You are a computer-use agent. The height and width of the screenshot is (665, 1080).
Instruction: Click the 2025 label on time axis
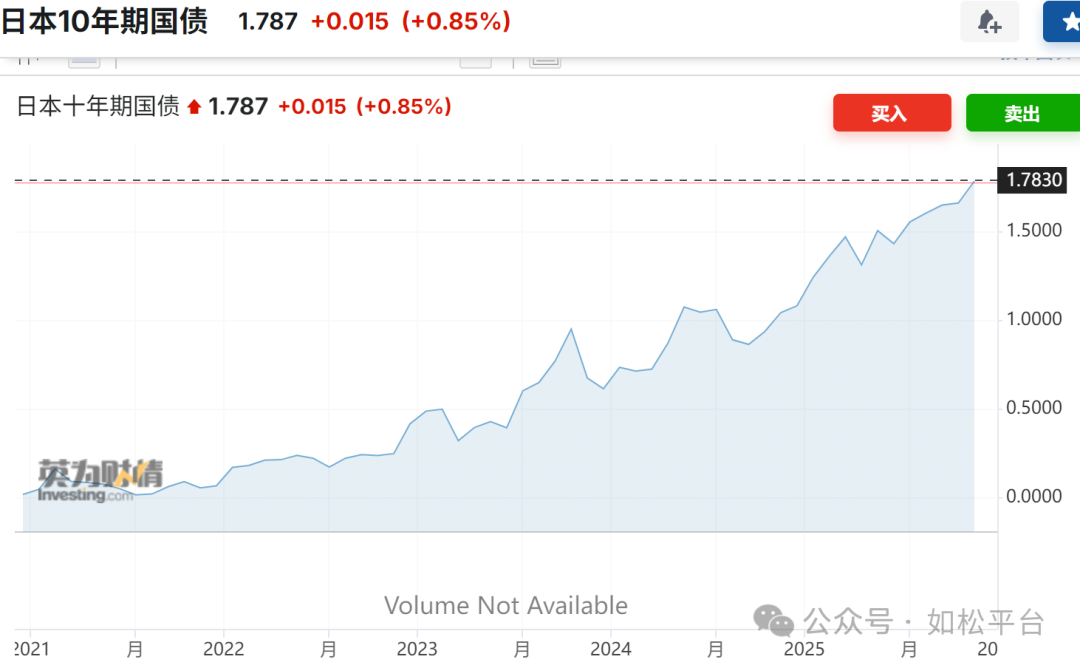point(804,649)
